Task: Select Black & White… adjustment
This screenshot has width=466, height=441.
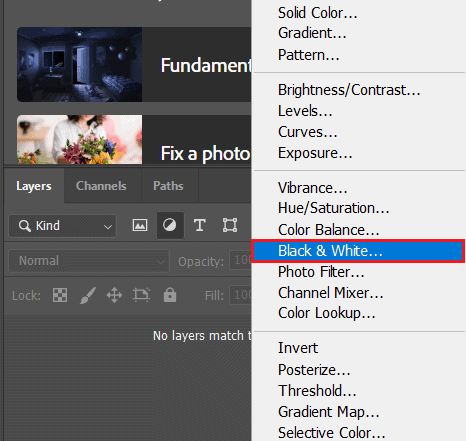Action: (x=358, y=251)
